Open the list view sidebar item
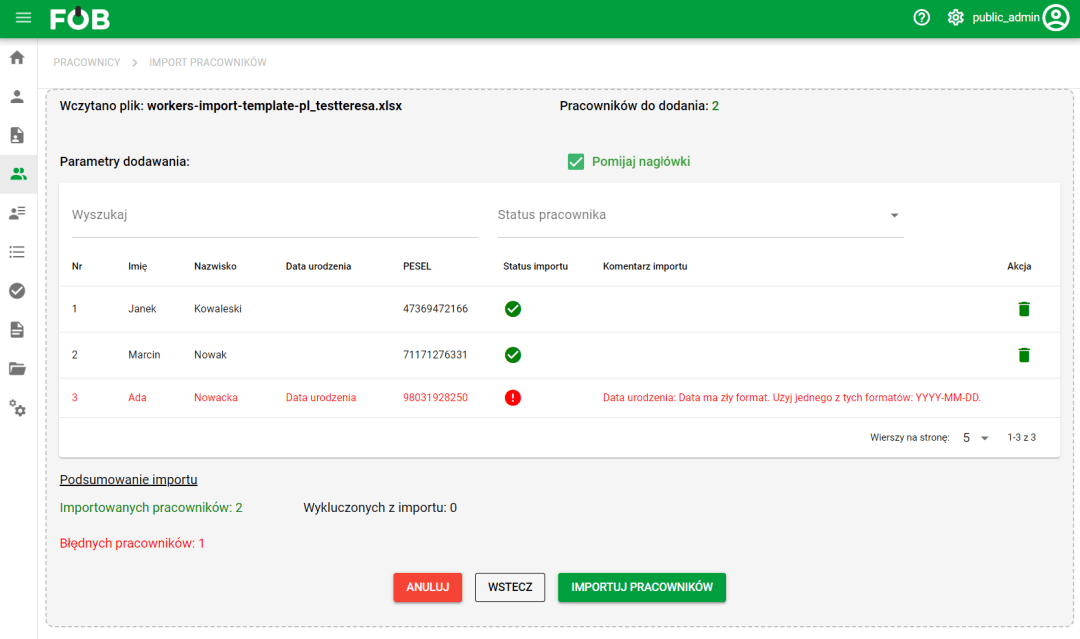Screen dimensions: 1080x639 (17, 251)
